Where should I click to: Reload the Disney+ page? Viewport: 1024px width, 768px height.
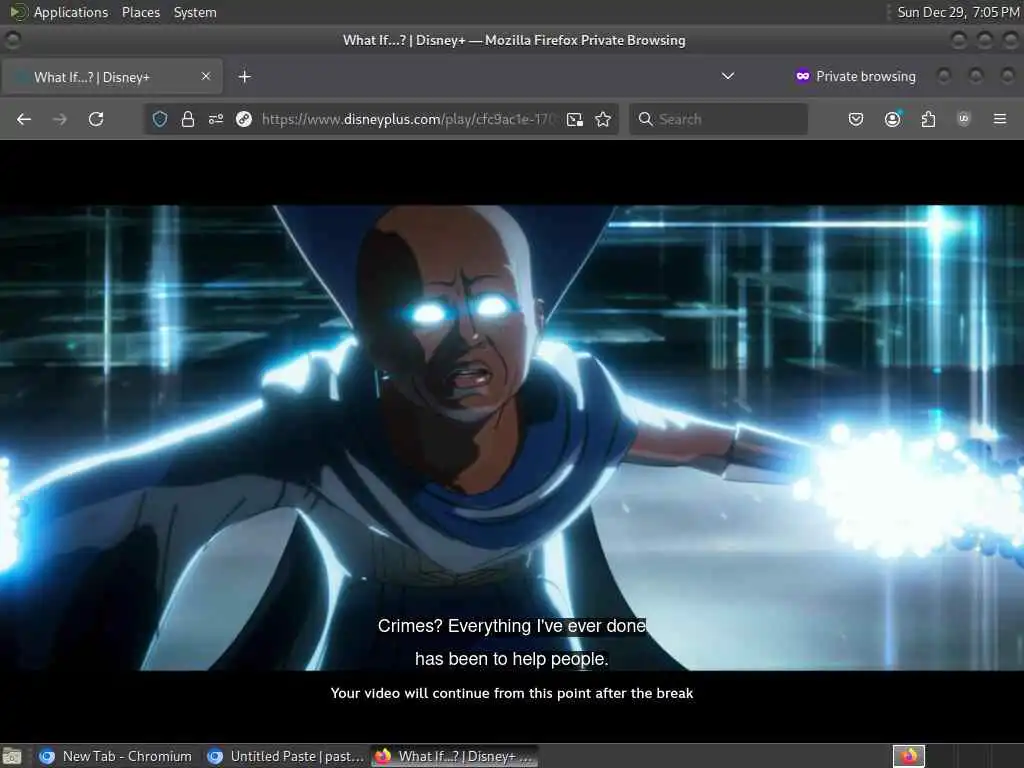(x=96, y=120)
